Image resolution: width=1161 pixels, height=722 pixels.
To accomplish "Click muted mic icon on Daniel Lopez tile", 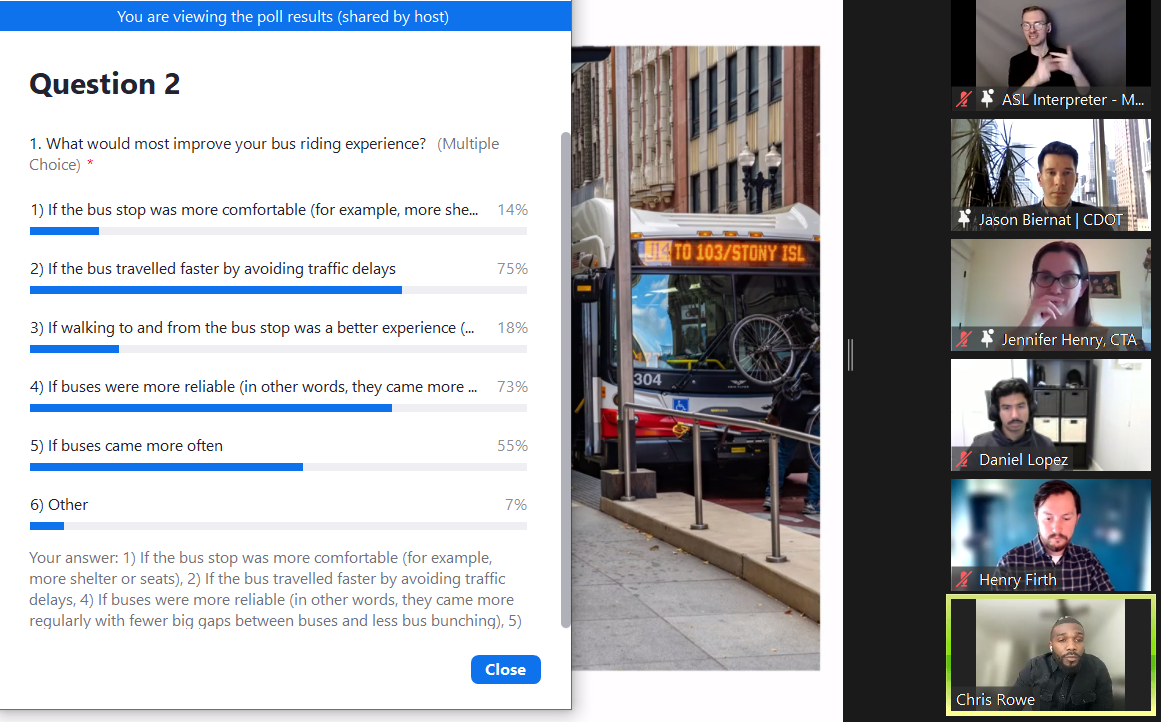I will [963, 459].
